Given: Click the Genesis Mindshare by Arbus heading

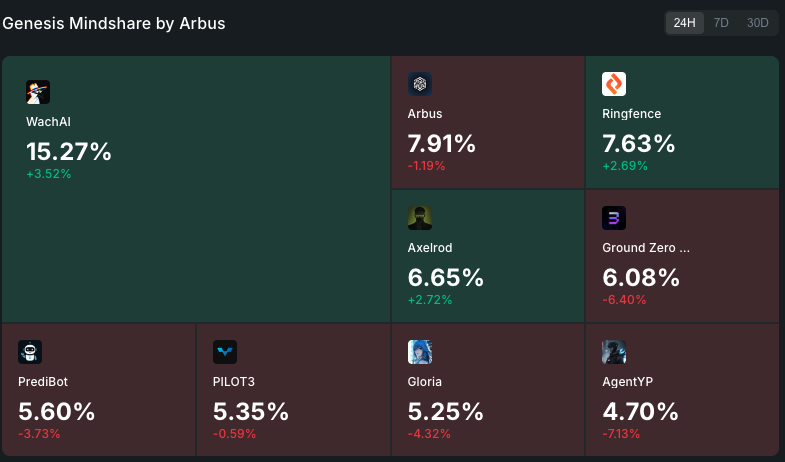Looking at the screenshot, I should (114, 24).
